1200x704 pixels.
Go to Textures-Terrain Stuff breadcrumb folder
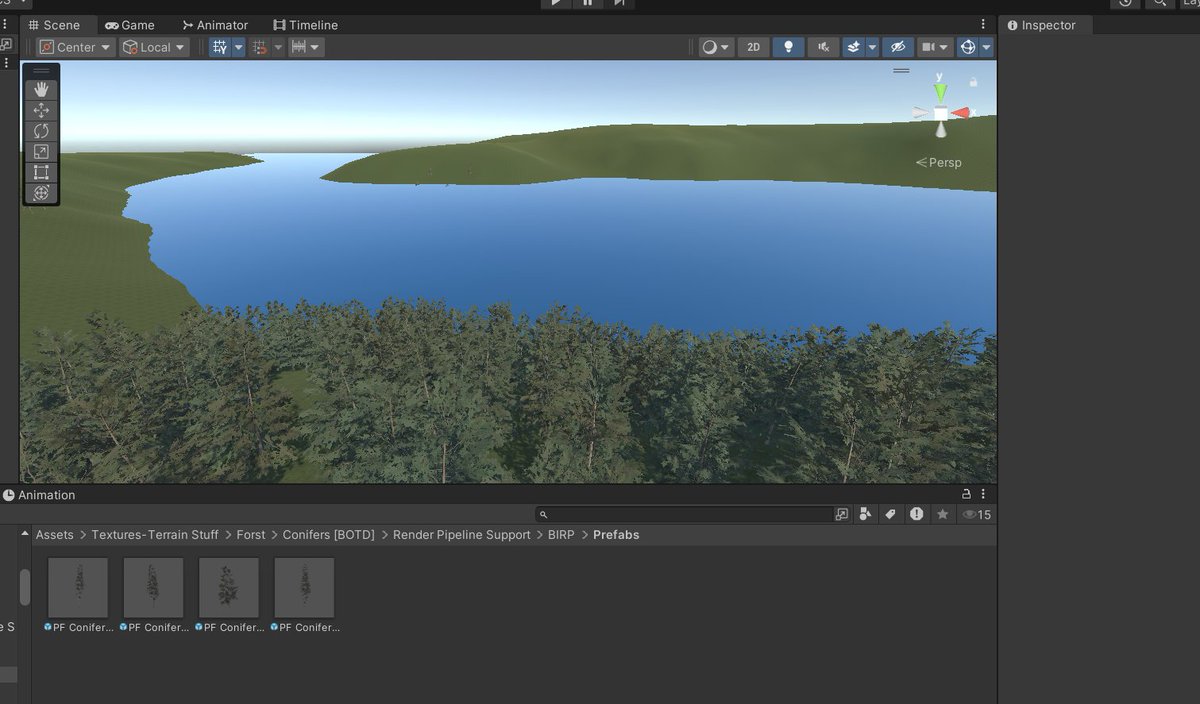click(x=155, y=535)
